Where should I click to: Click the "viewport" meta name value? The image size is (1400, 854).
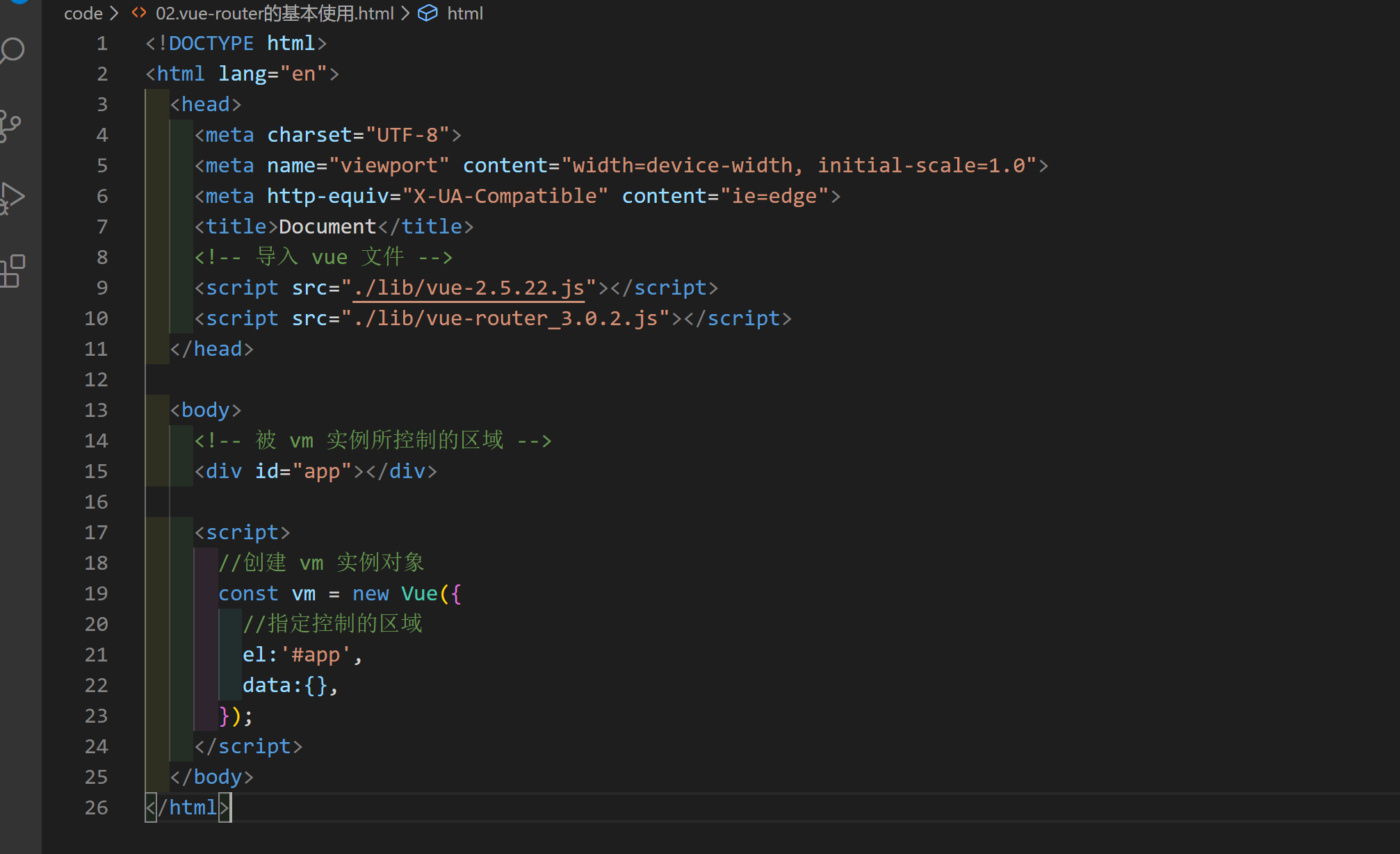pos(389,165)
